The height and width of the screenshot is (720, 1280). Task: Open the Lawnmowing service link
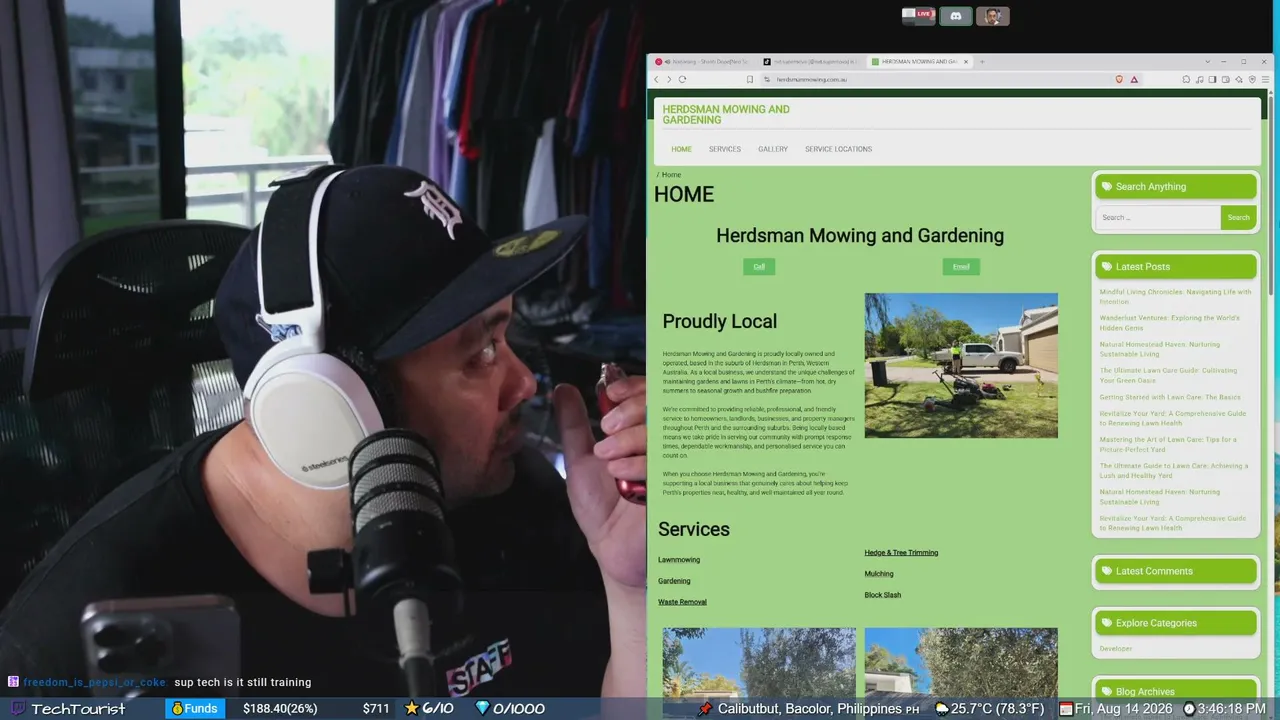[679, 560]
